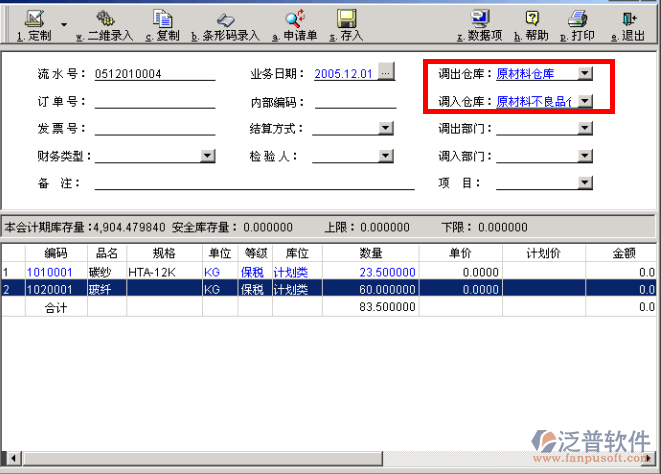This screenshot has width=661, height=474.
Task: Click the 条形码录入 barcode entry icon
Action: pos(225,19)
